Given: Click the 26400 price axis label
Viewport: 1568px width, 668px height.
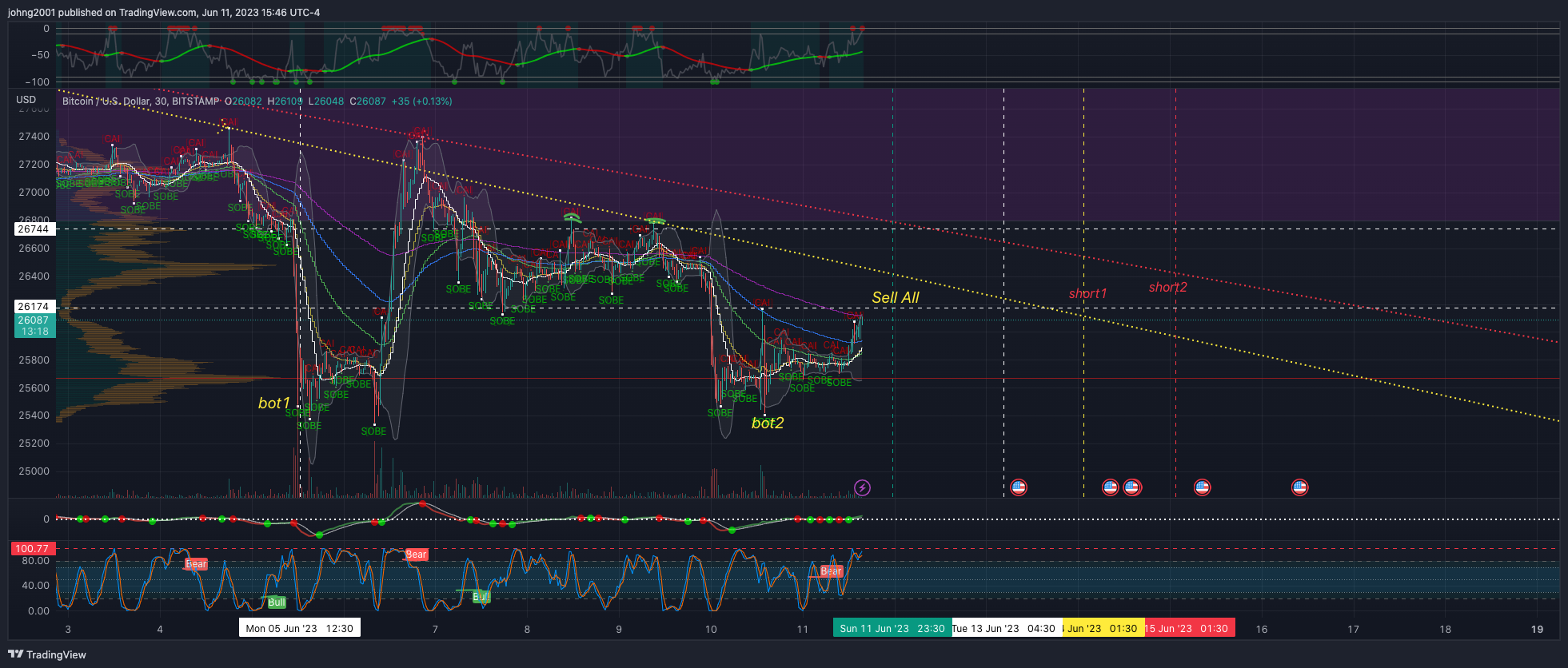Looking at the screenshot, I should (34, 276).
